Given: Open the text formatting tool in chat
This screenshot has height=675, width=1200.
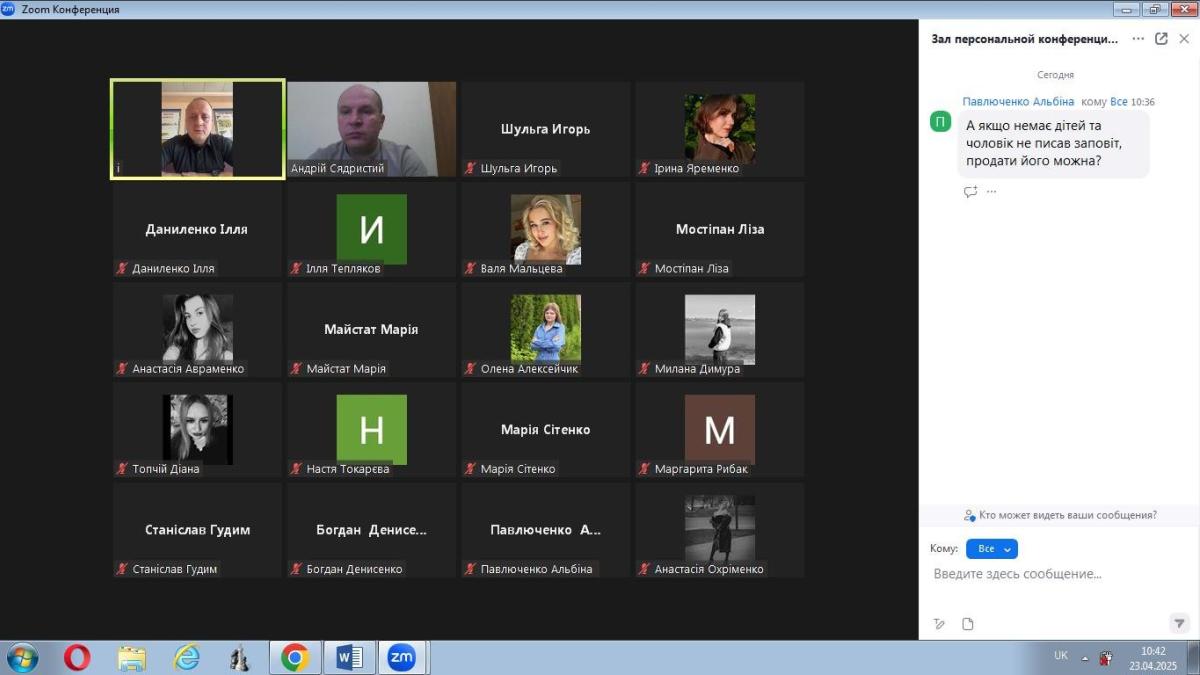Looking at the screenshot, I should click(939, 624).
